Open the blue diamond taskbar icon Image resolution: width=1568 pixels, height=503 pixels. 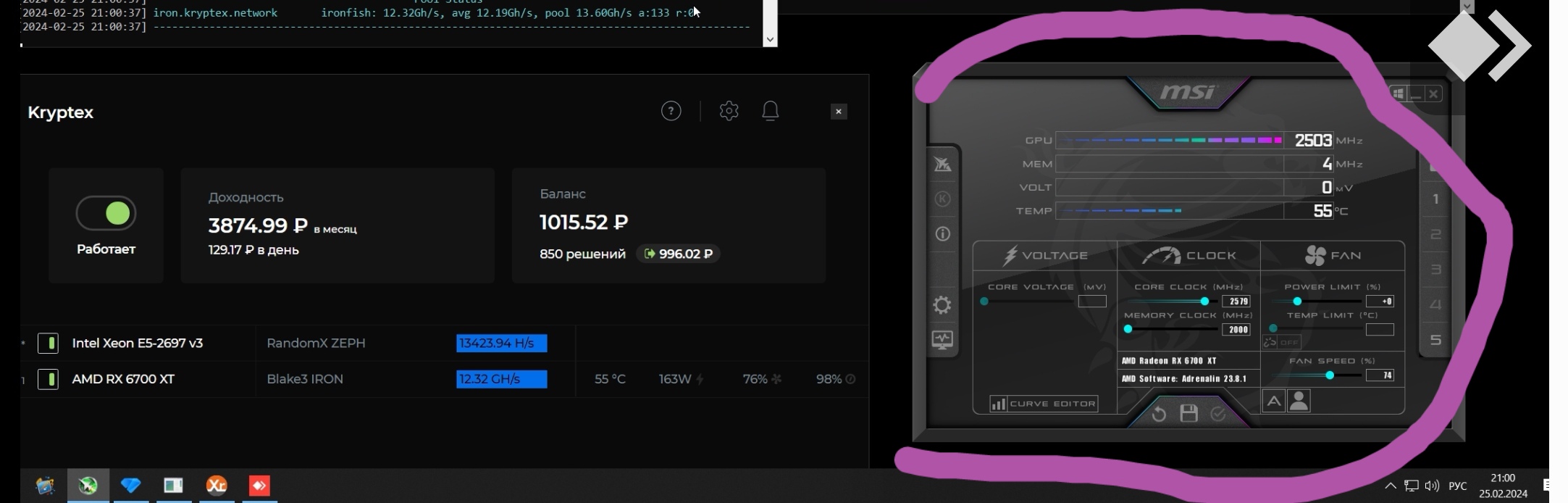[x=130, y=485]
